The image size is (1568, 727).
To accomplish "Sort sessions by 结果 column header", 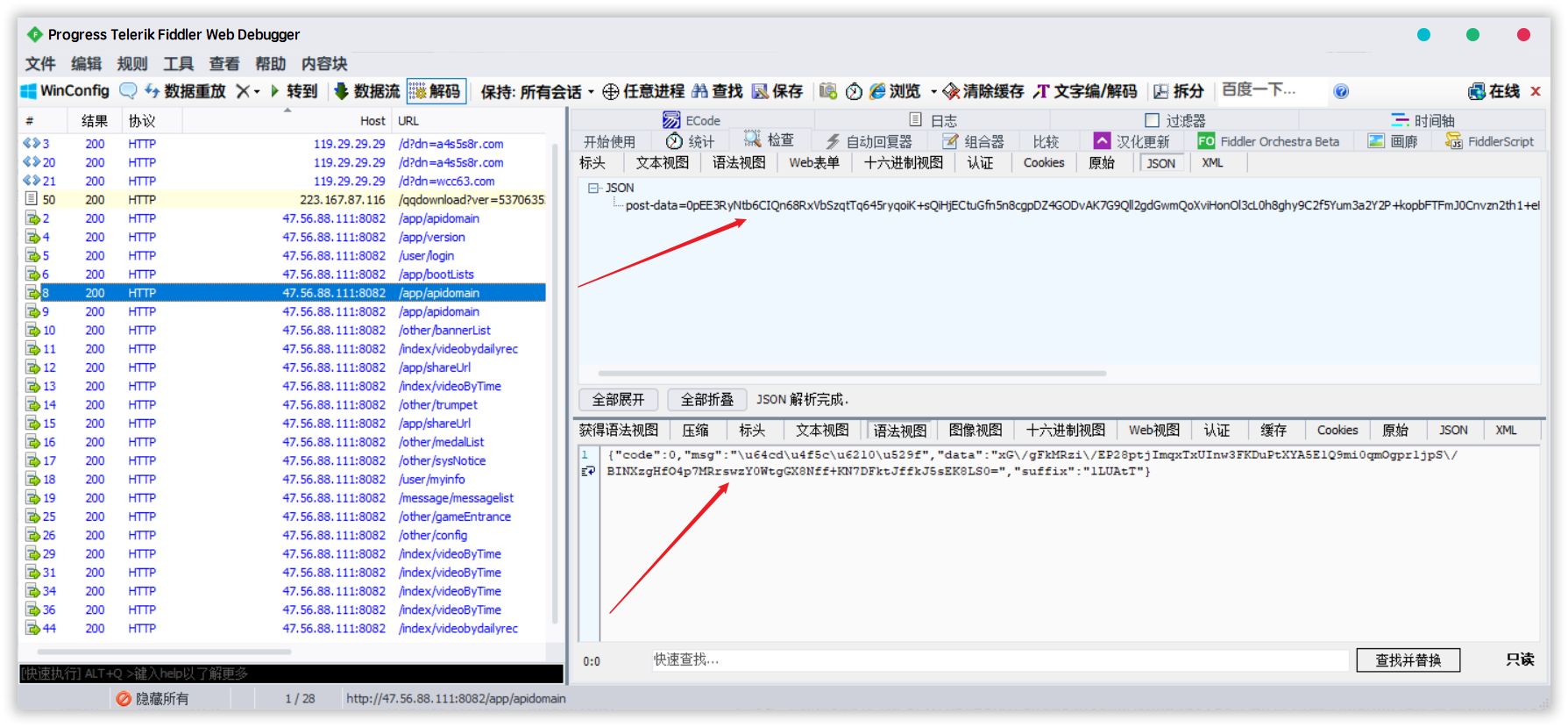I will click(95, 121).
